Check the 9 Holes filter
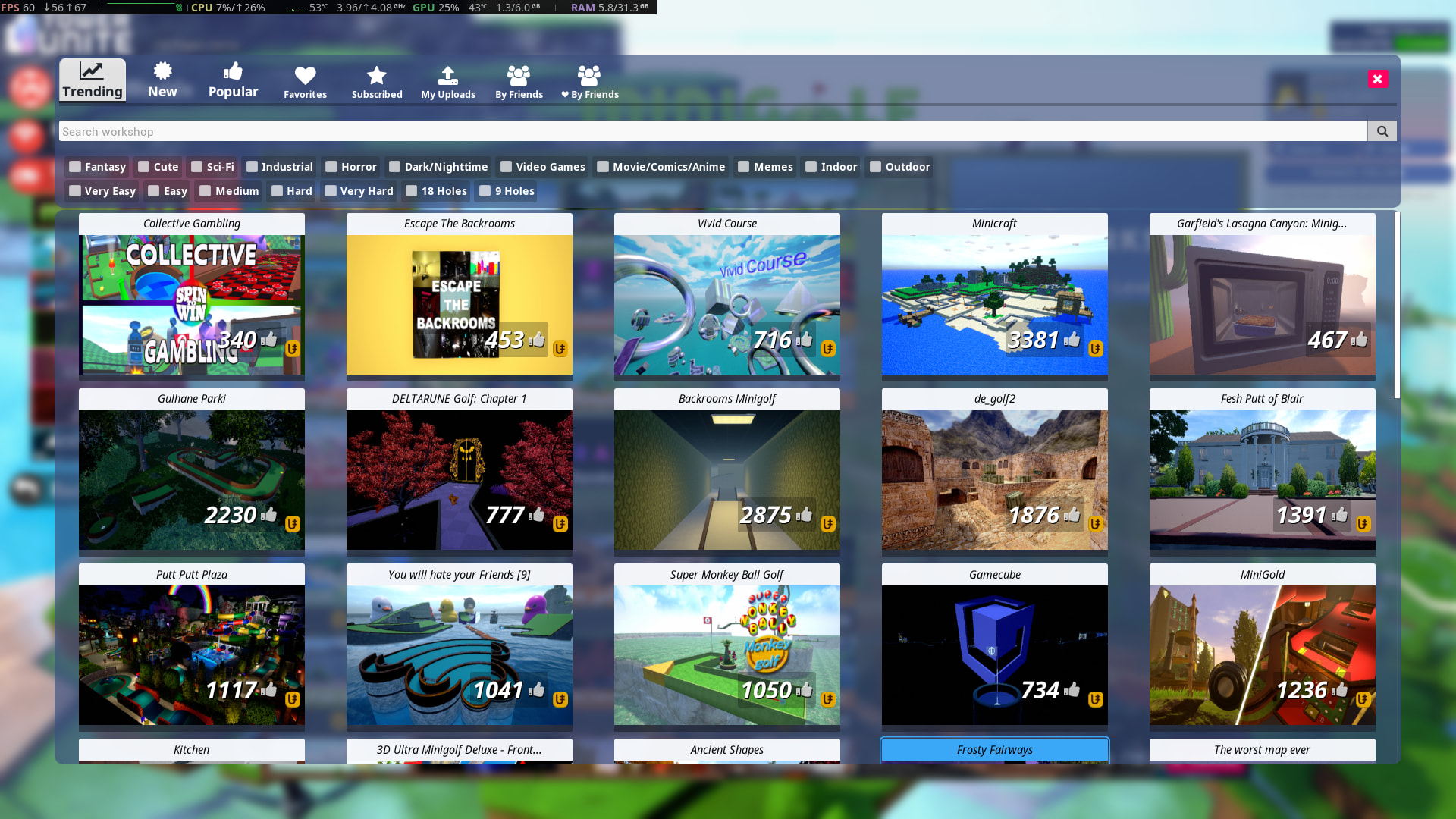Viewport: 1456px width, 819px height. coord(485,191)
